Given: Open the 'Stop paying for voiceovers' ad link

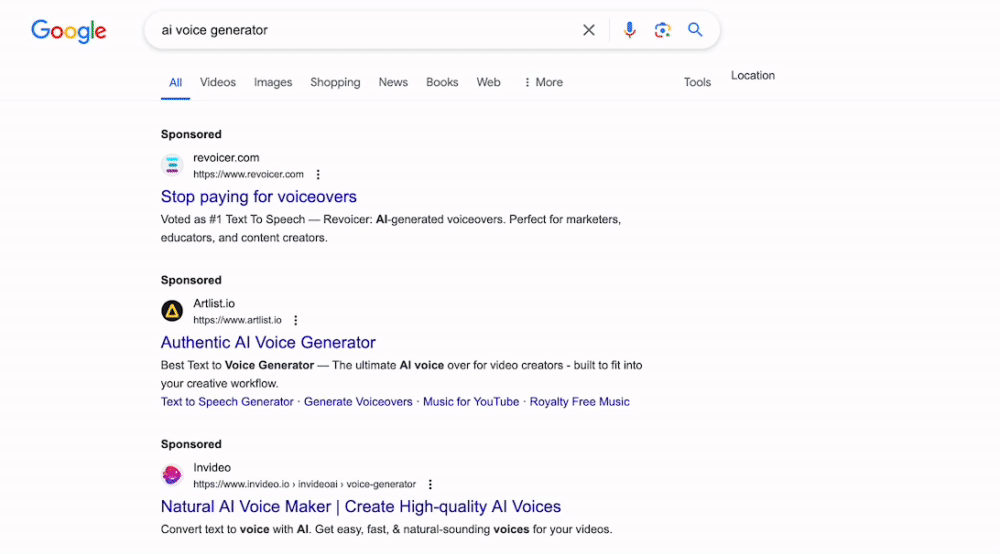Looking at the screenshot, I should point(258,196).
